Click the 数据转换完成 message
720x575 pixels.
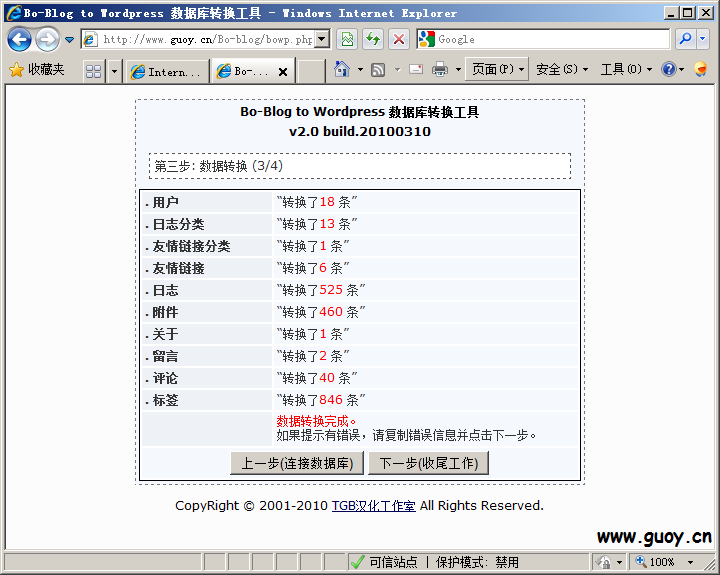[x=316, y=421]
